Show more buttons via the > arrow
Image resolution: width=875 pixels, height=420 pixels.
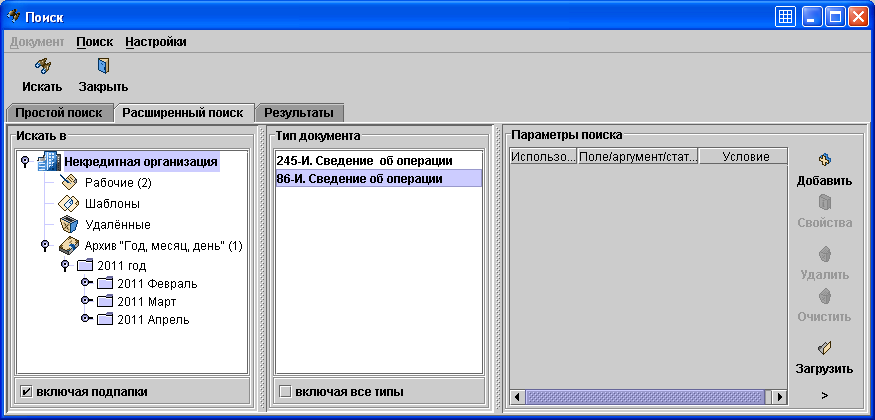point(824,395)
